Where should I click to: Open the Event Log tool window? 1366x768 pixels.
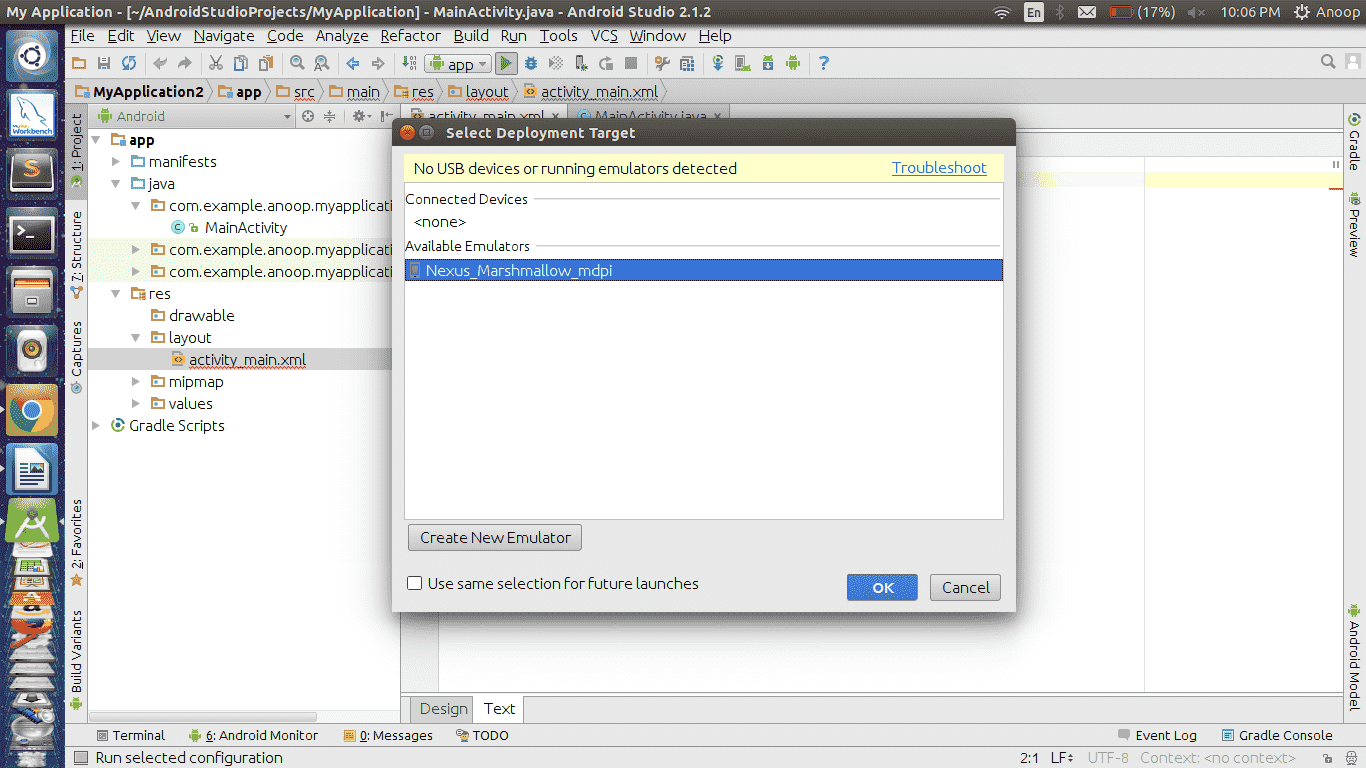tap(1158, 735)
